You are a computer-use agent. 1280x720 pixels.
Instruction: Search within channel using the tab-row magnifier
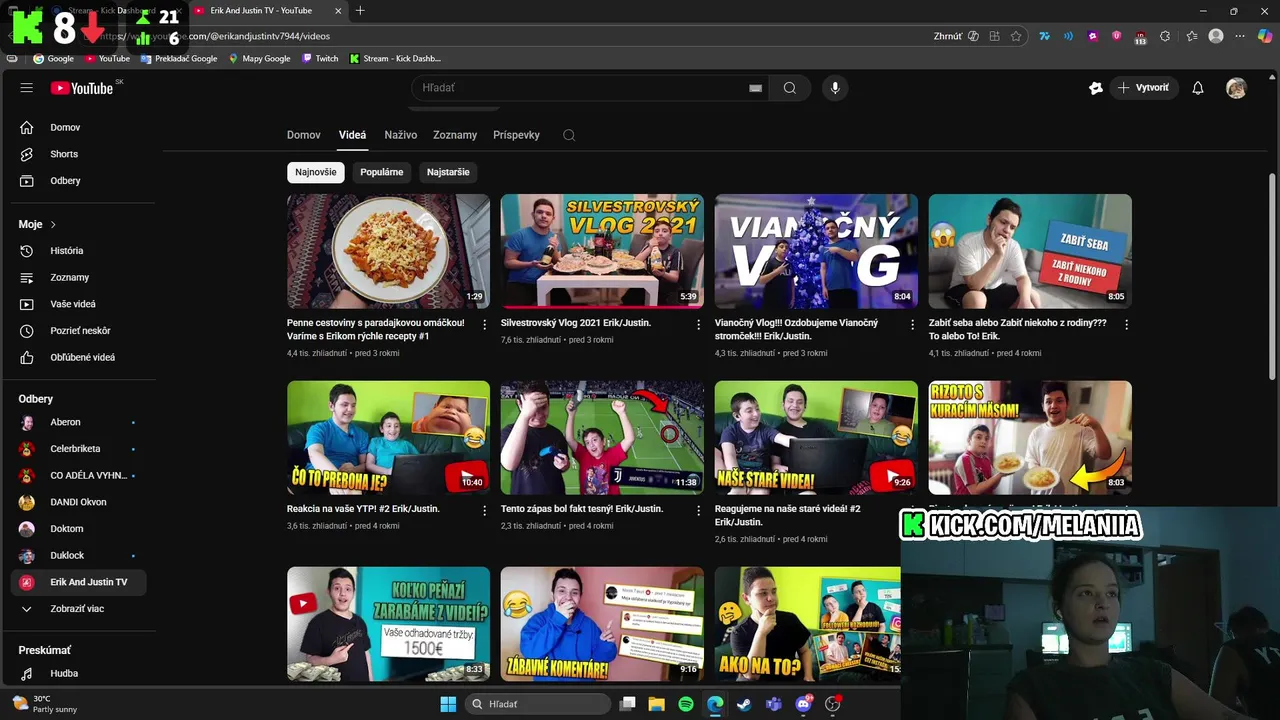point(569,135)
